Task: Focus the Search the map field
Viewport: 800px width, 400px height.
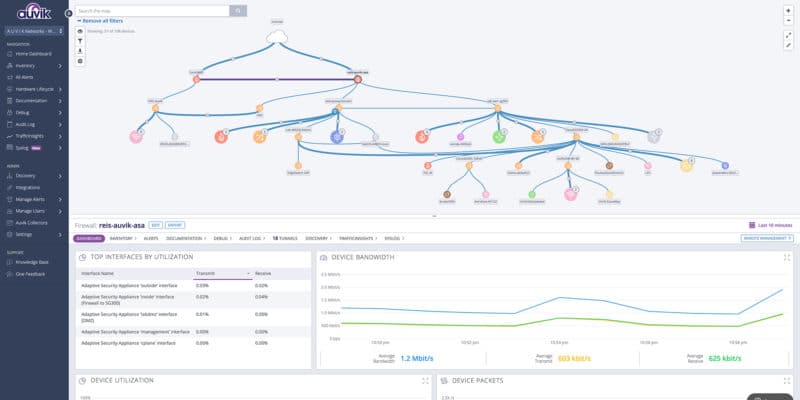Action: pyautogui.click(x=152, y=11)
